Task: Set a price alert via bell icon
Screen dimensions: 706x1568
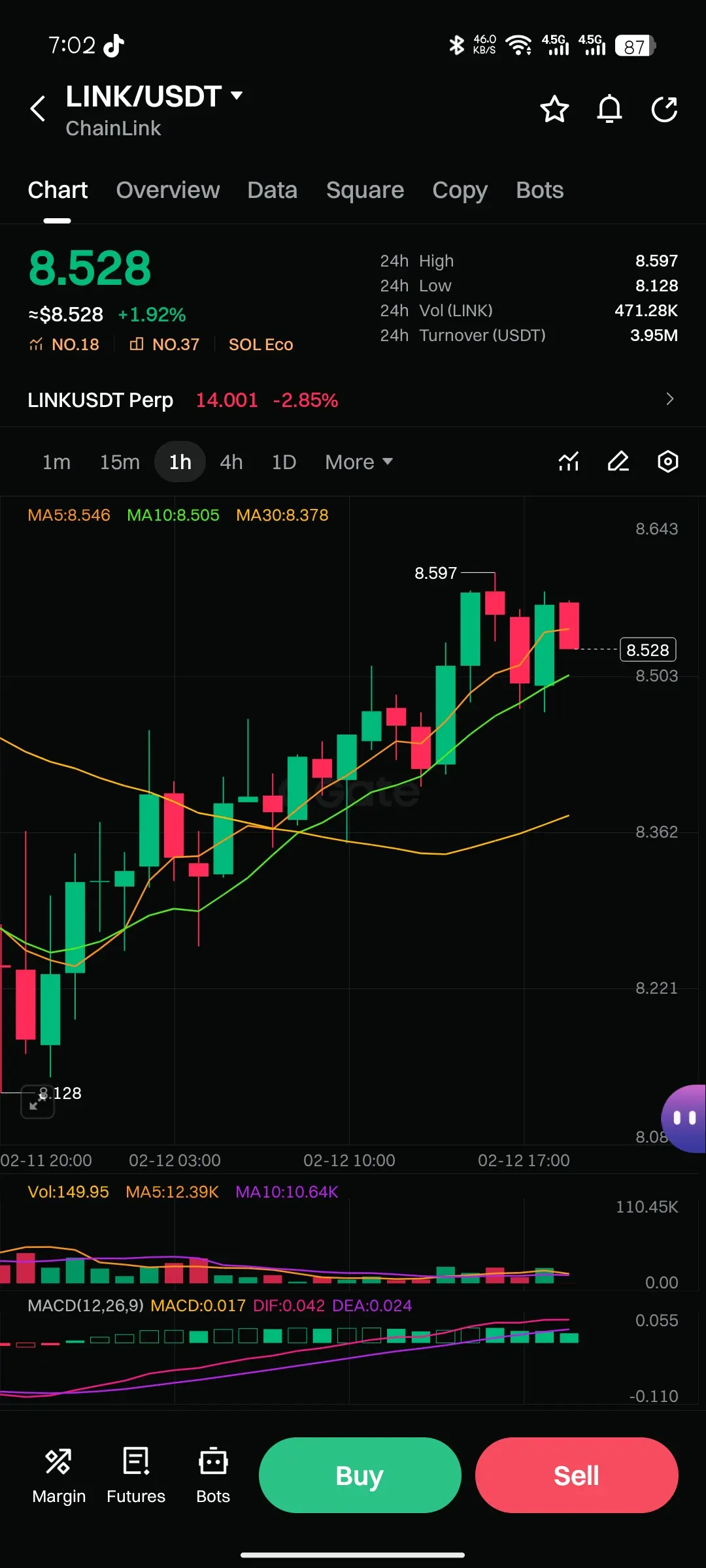Action: (609, 109)
